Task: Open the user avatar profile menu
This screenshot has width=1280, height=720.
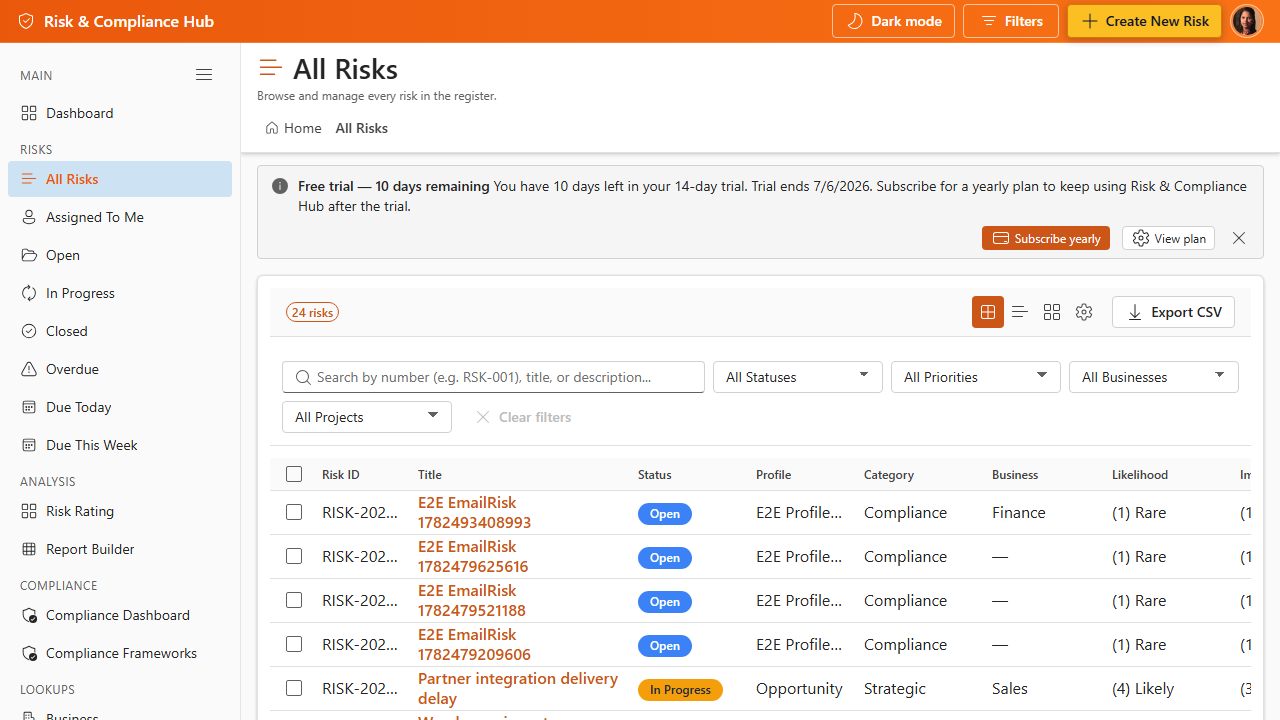Action: point(1246,21)
